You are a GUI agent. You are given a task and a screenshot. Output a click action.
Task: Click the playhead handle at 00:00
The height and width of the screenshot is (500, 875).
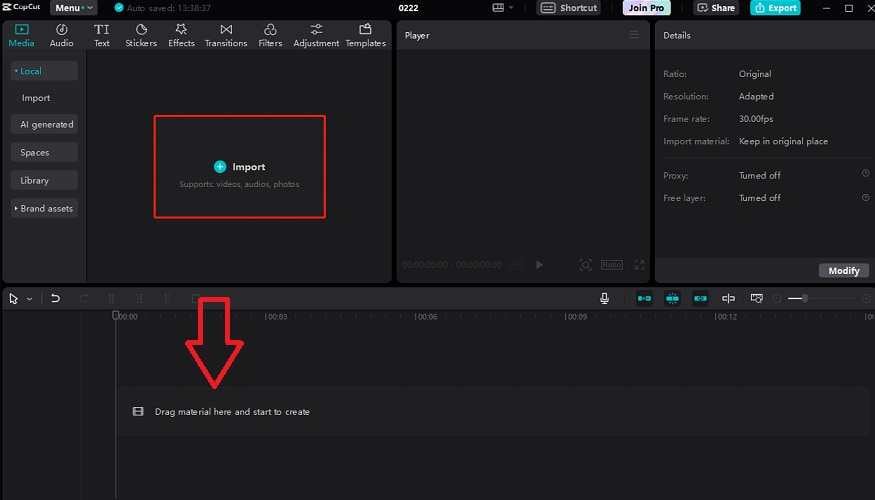(x=116, y=315)
